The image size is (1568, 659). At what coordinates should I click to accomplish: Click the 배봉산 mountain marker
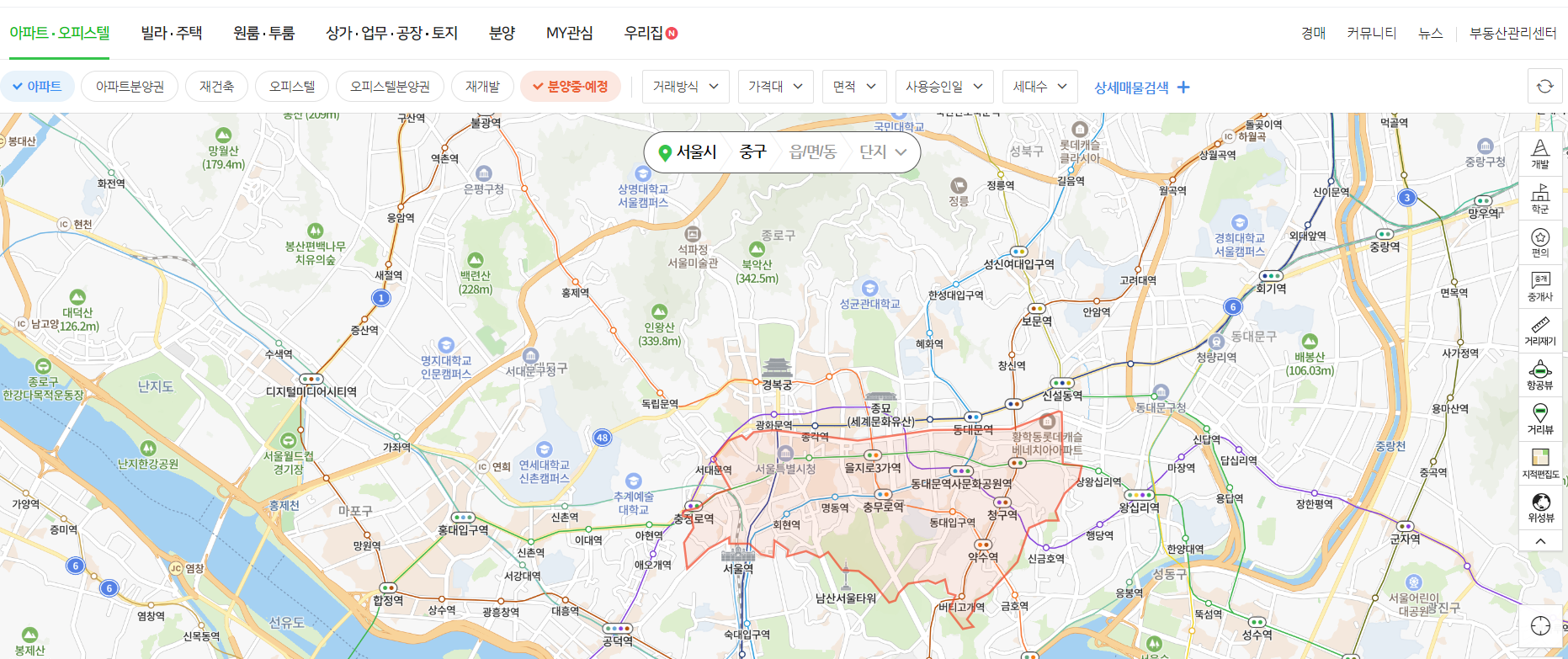(x=1310, y=341)
